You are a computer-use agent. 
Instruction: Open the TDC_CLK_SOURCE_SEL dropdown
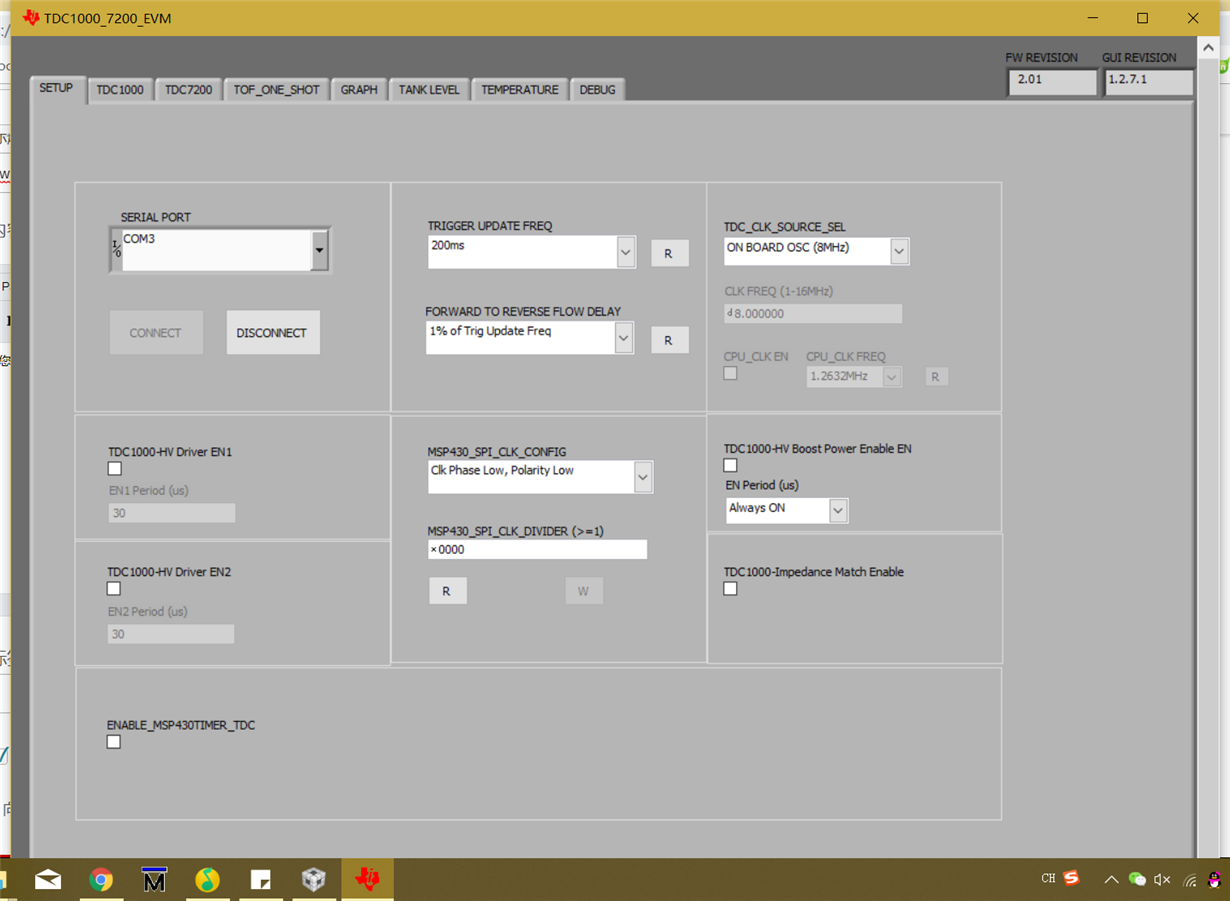900,251
